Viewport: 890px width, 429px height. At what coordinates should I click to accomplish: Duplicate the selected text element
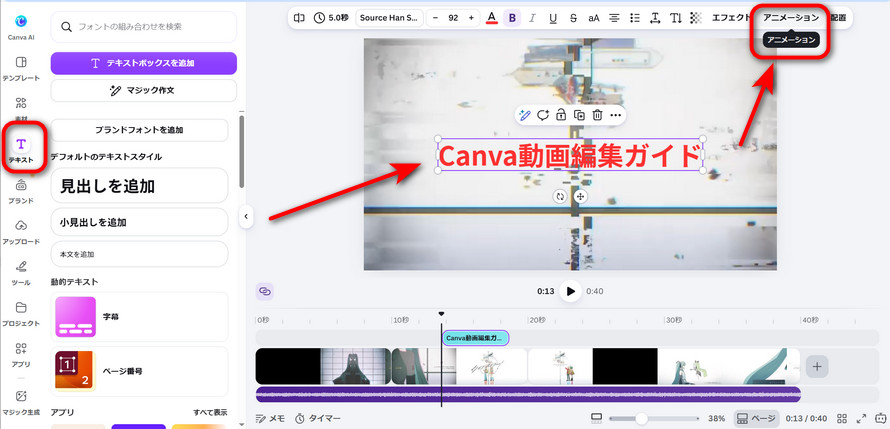[x=579, y=115]
